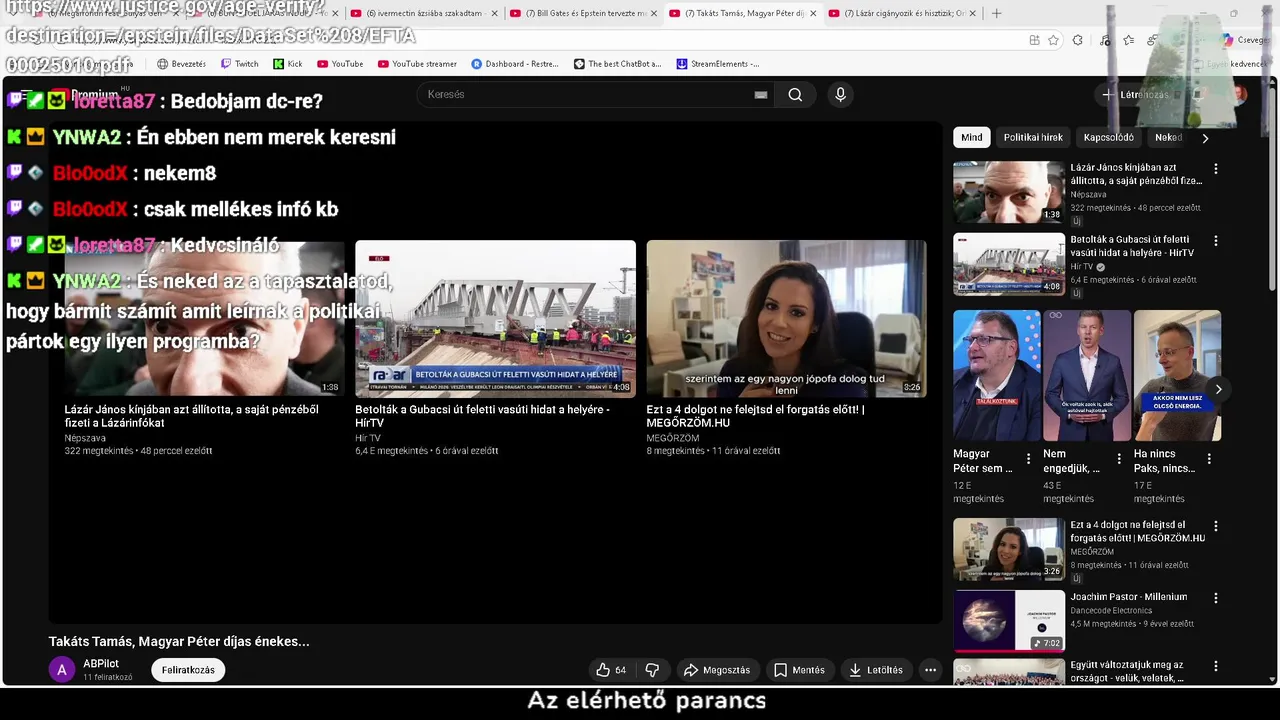Click end-screen title 'Betolták a Gubacsi út feletti'
Image resolution: width=1280 pixels, height=720 pixels.
(x=482, y=416)
